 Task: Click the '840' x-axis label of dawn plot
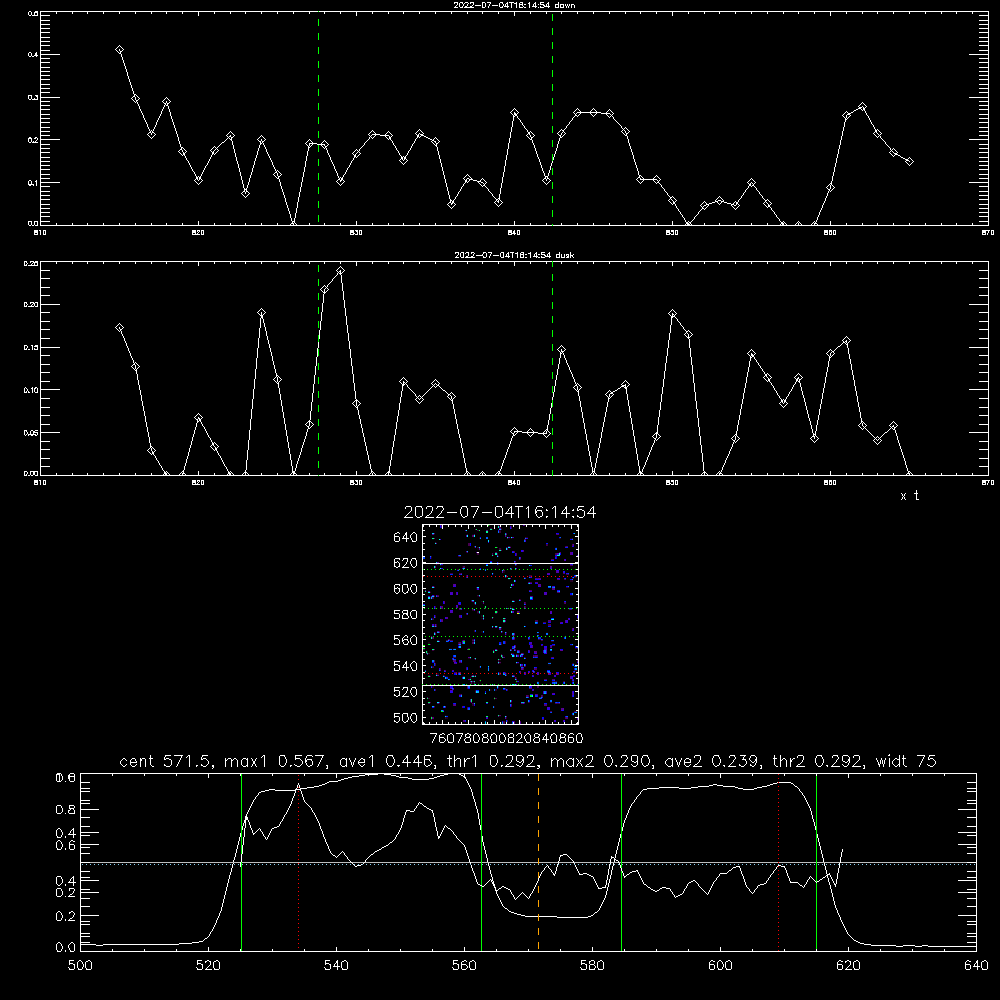[514, 233]
